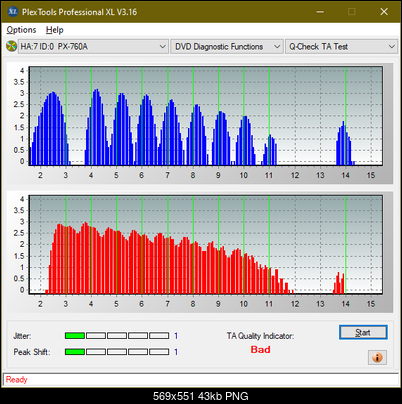Click the Jitter score value 1
This screenshot has width=402, height=404.
tap(176, 336)
